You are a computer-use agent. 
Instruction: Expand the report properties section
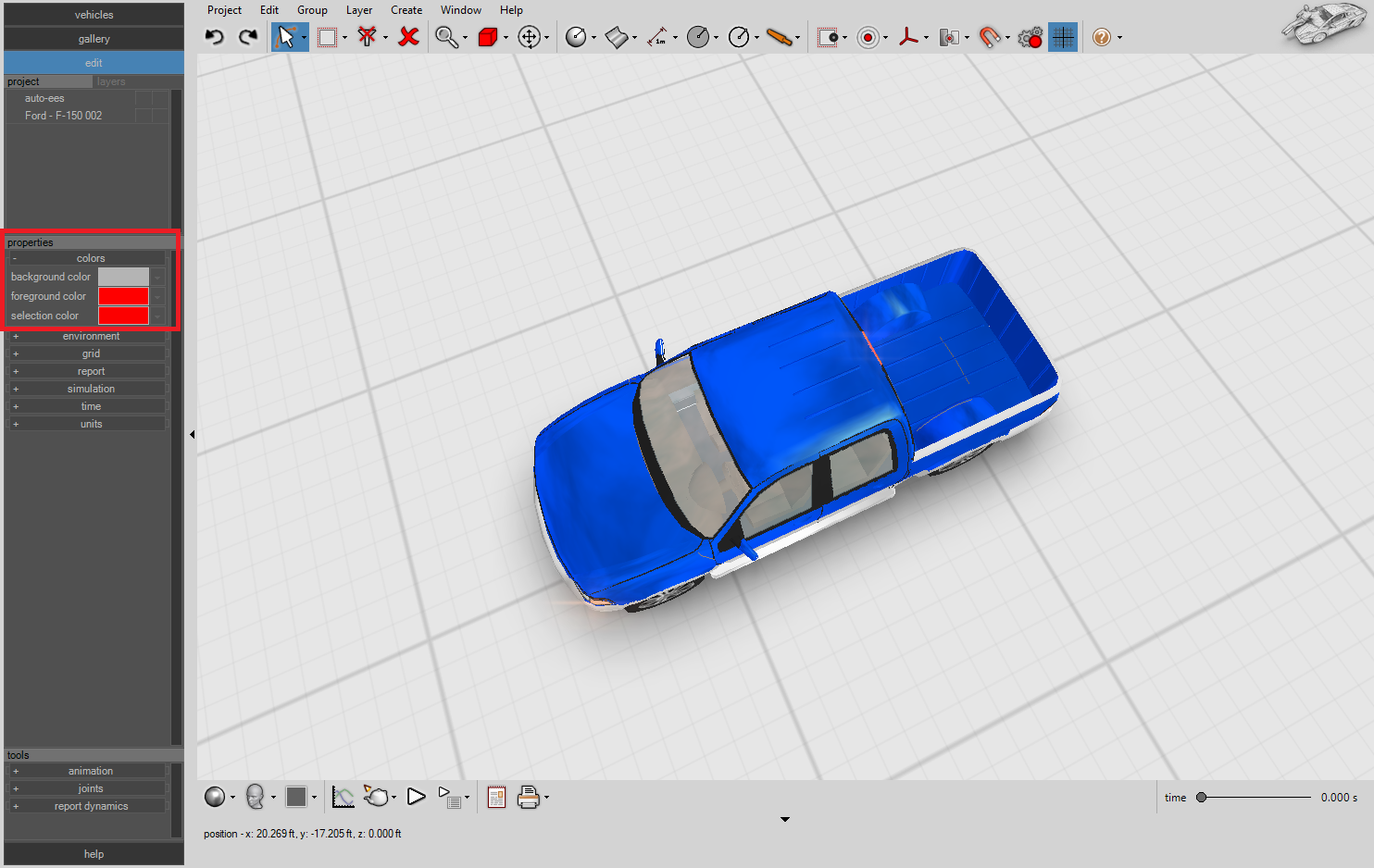(88, 371)
